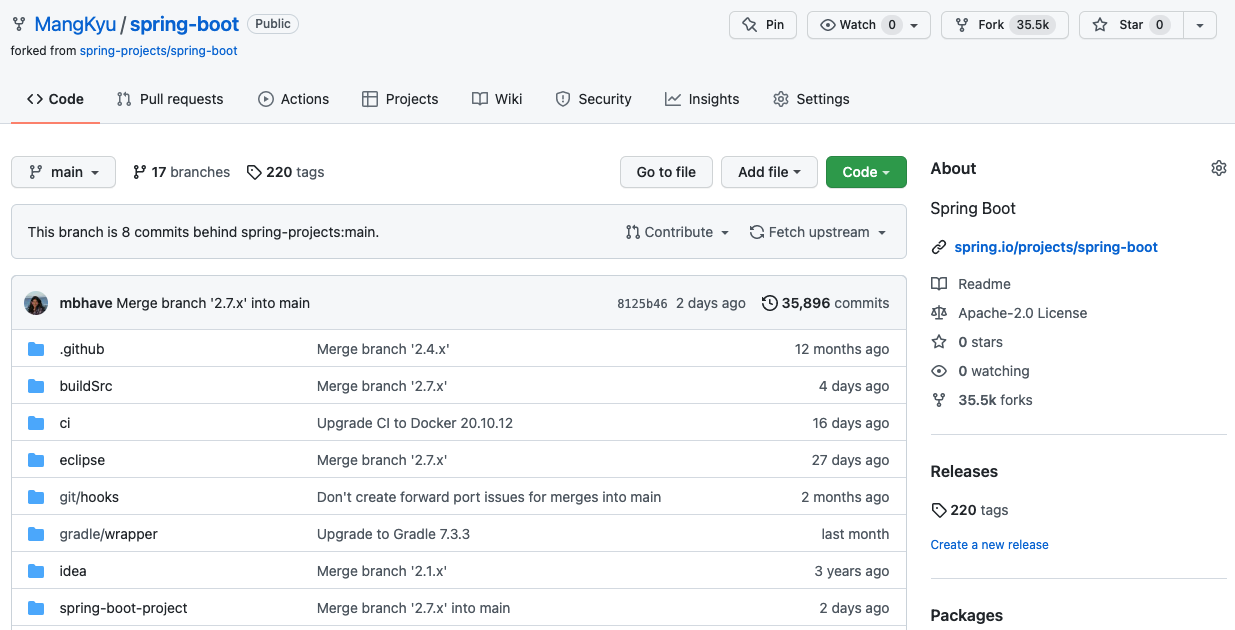
Task: Pin the repository with the Pin button
Action: point(763,25)
